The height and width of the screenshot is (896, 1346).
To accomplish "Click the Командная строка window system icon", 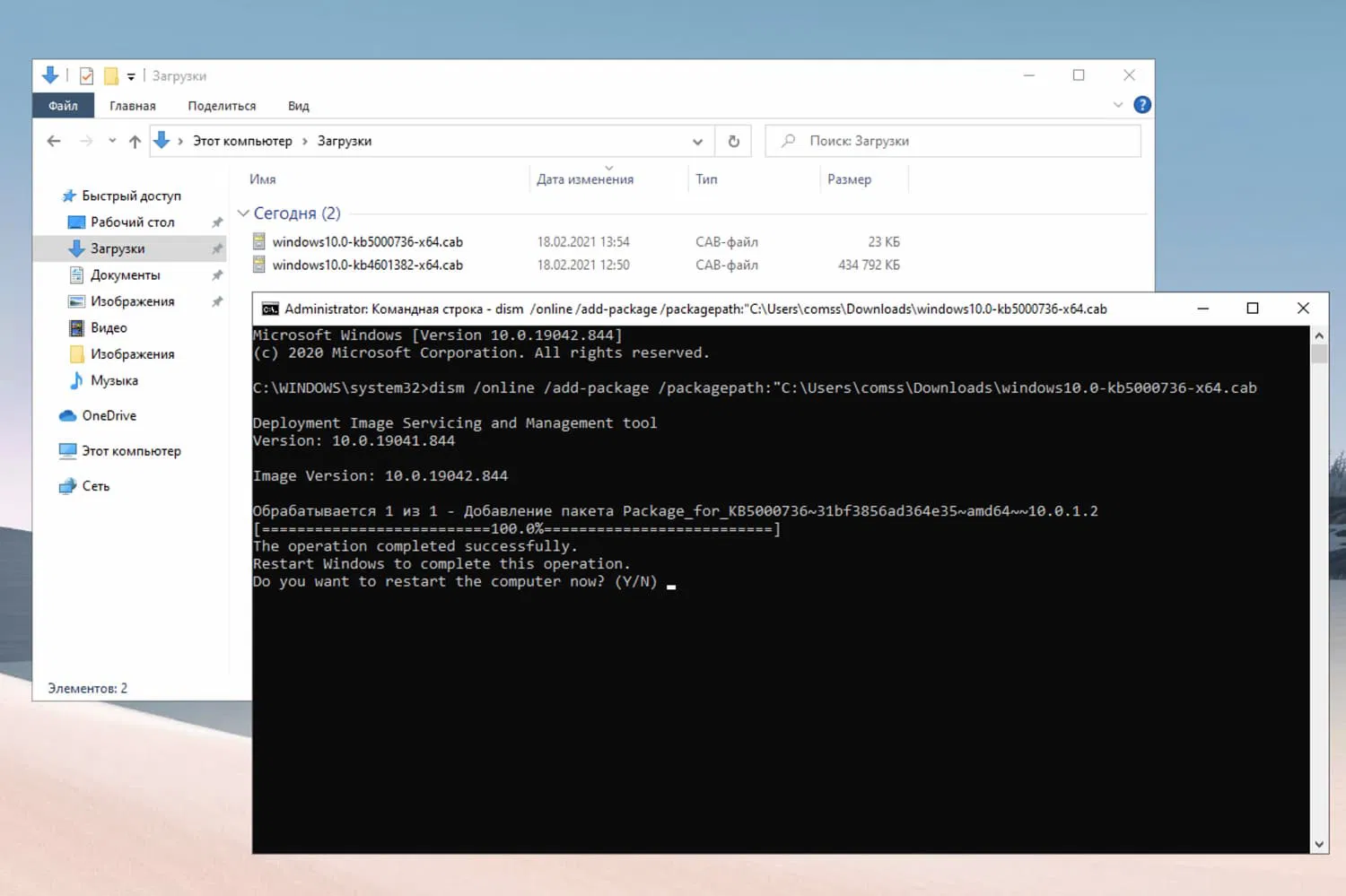I will [269, 309].
